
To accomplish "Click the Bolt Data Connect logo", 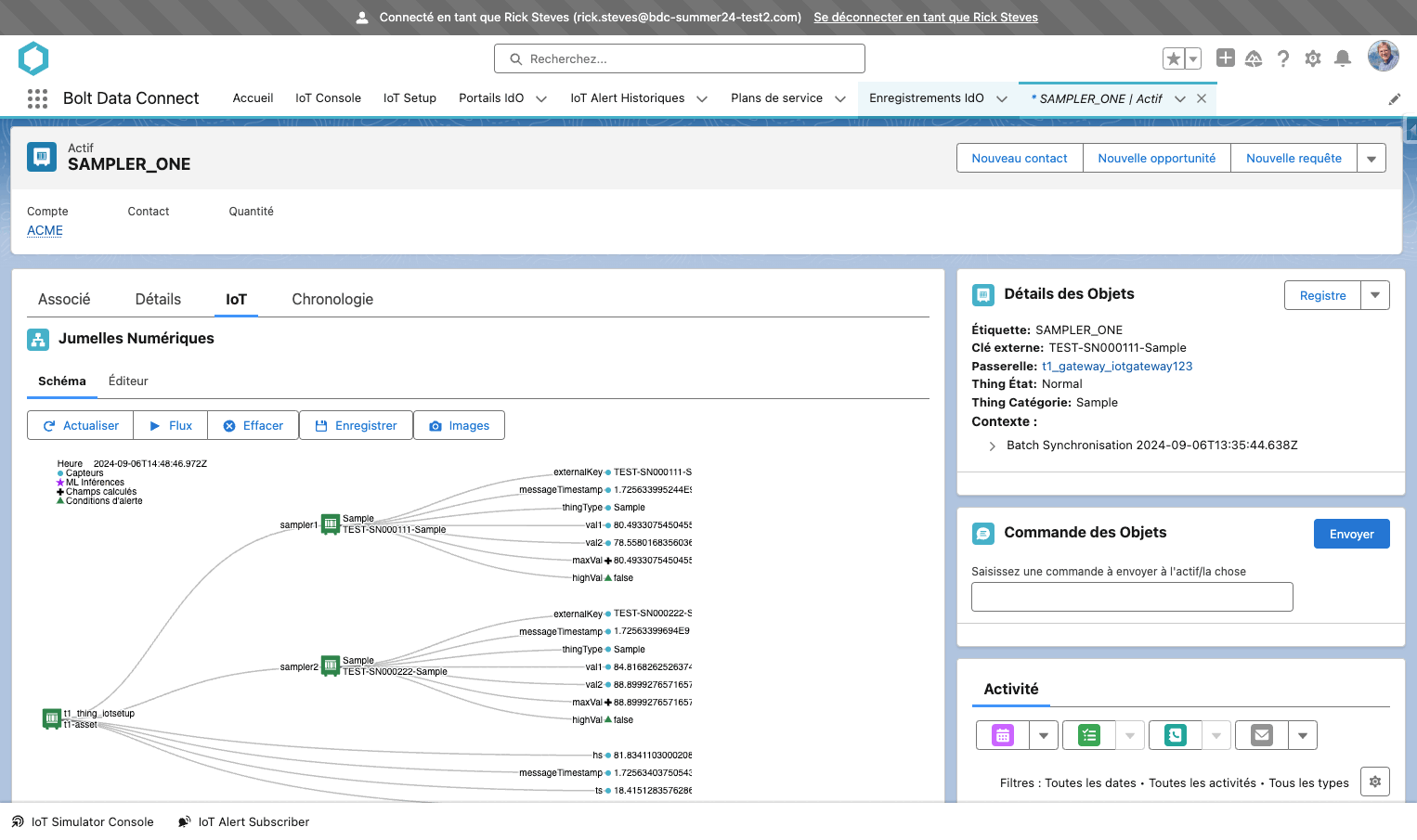I will 33,58.
